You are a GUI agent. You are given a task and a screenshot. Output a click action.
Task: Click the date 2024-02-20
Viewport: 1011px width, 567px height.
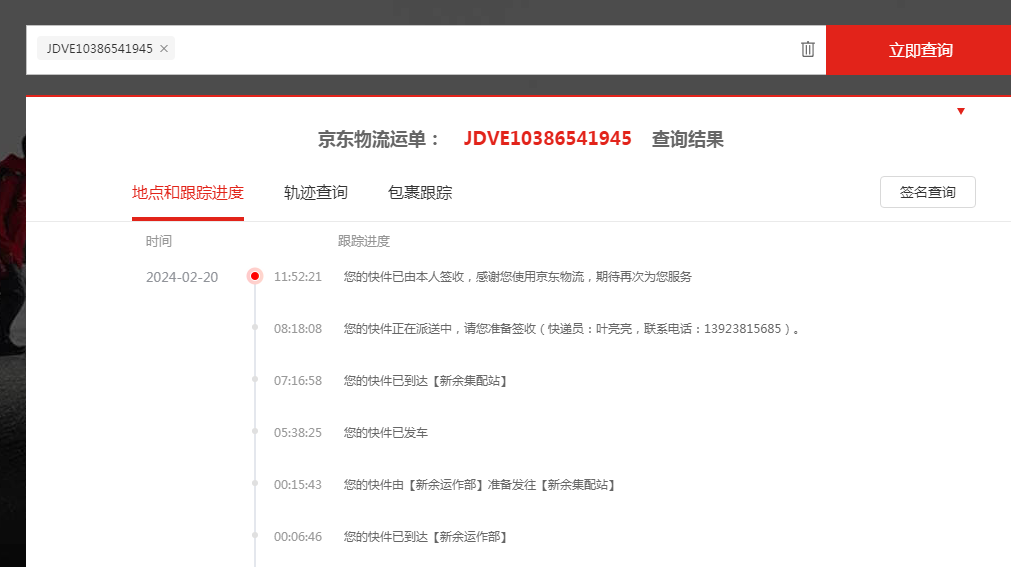coord(182,277)
